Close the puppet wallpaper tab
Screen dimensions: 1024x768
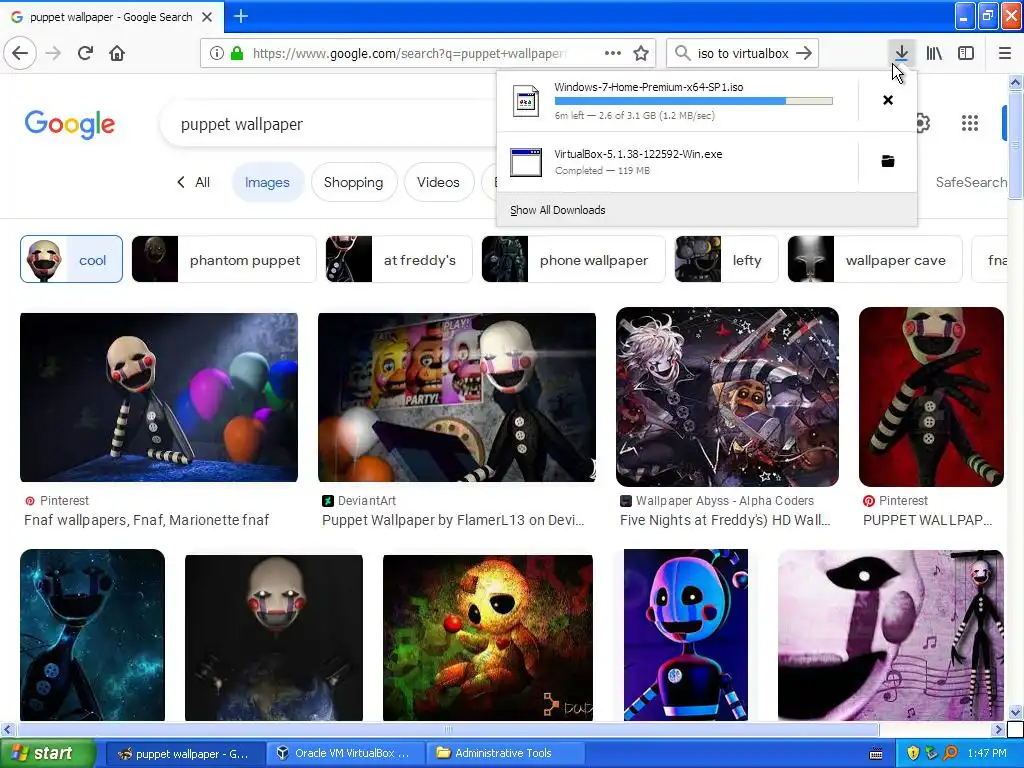click(207, 17)
